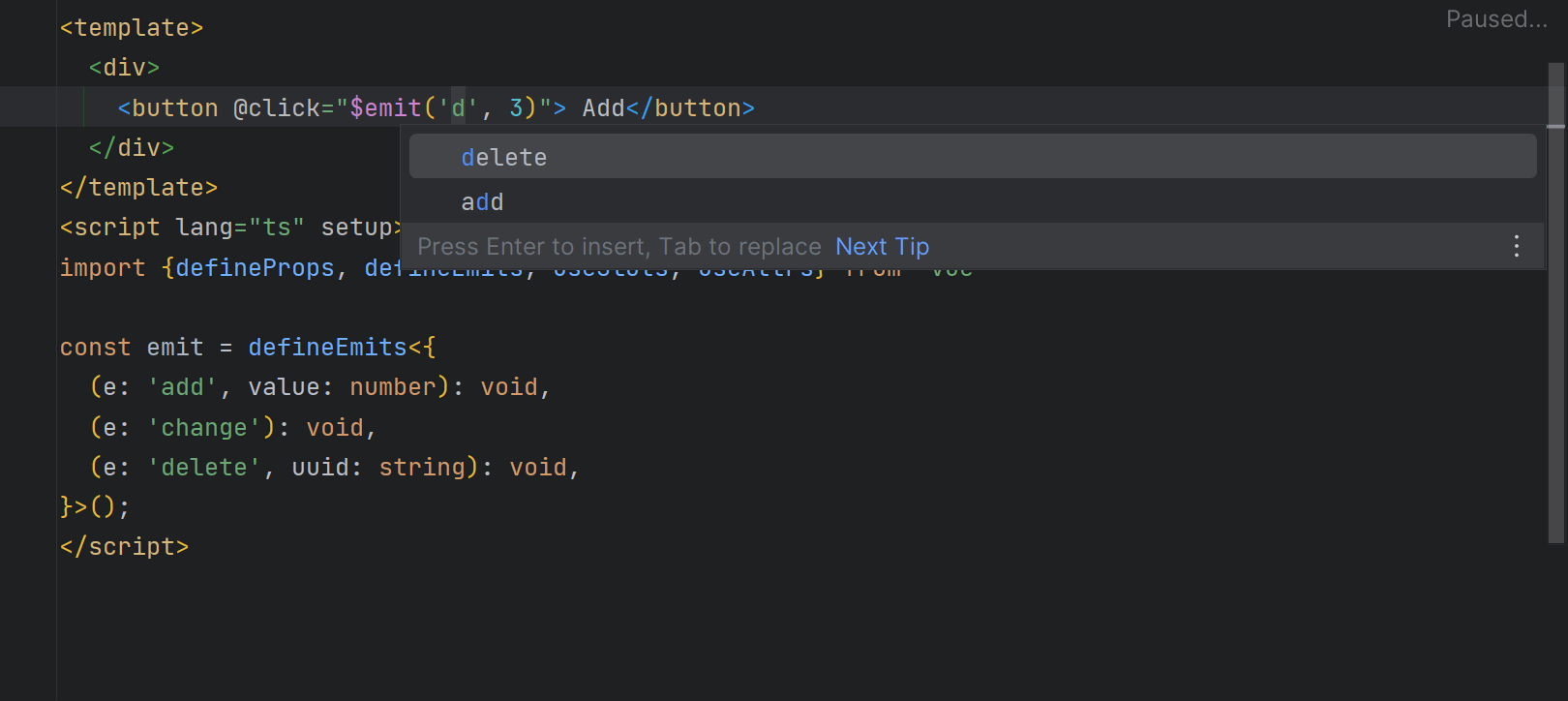Click the number type annotation
Viewport: 1568px width, 701px height.
tap(393, 386)
